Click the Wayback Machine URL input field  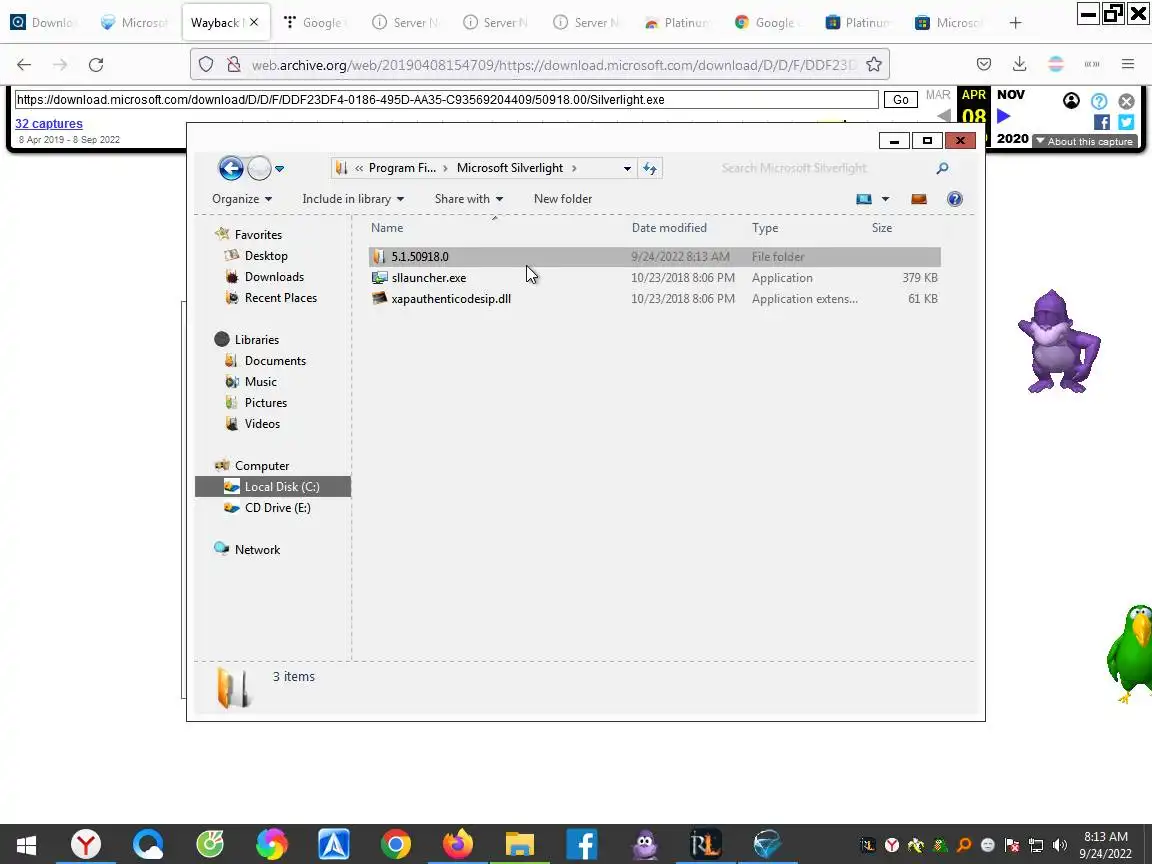[446, 99]
